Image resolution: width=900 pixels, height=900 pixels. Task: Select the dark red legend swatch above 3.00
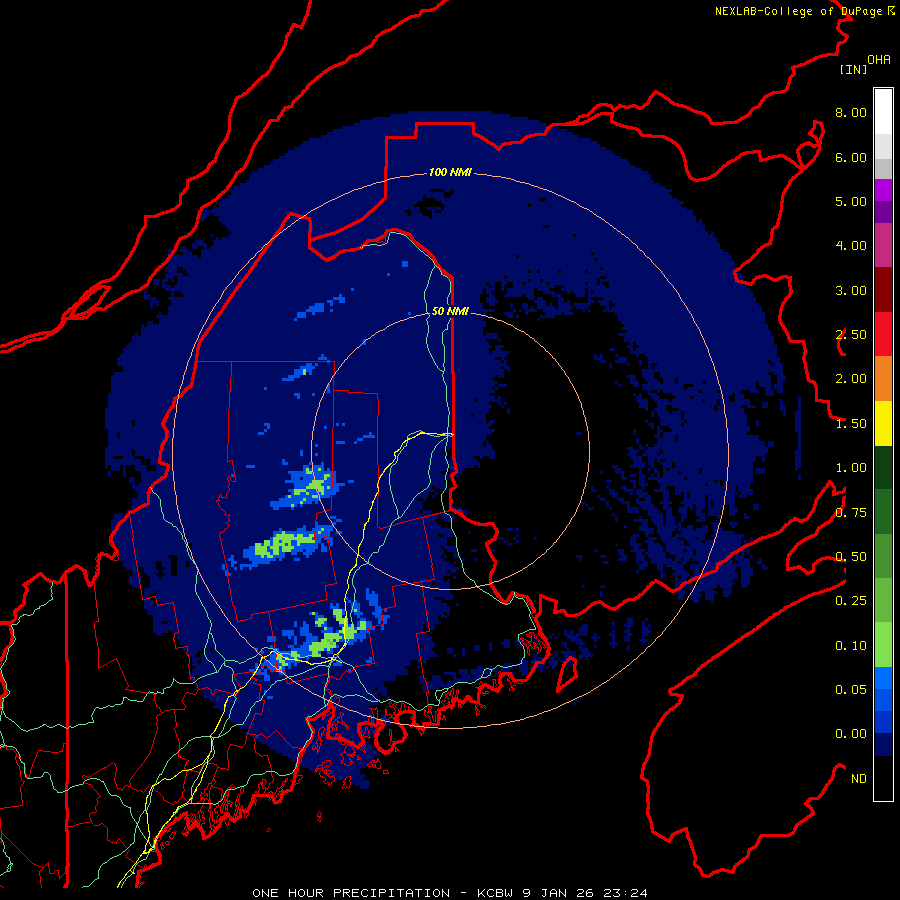click(x=883, y=290)
